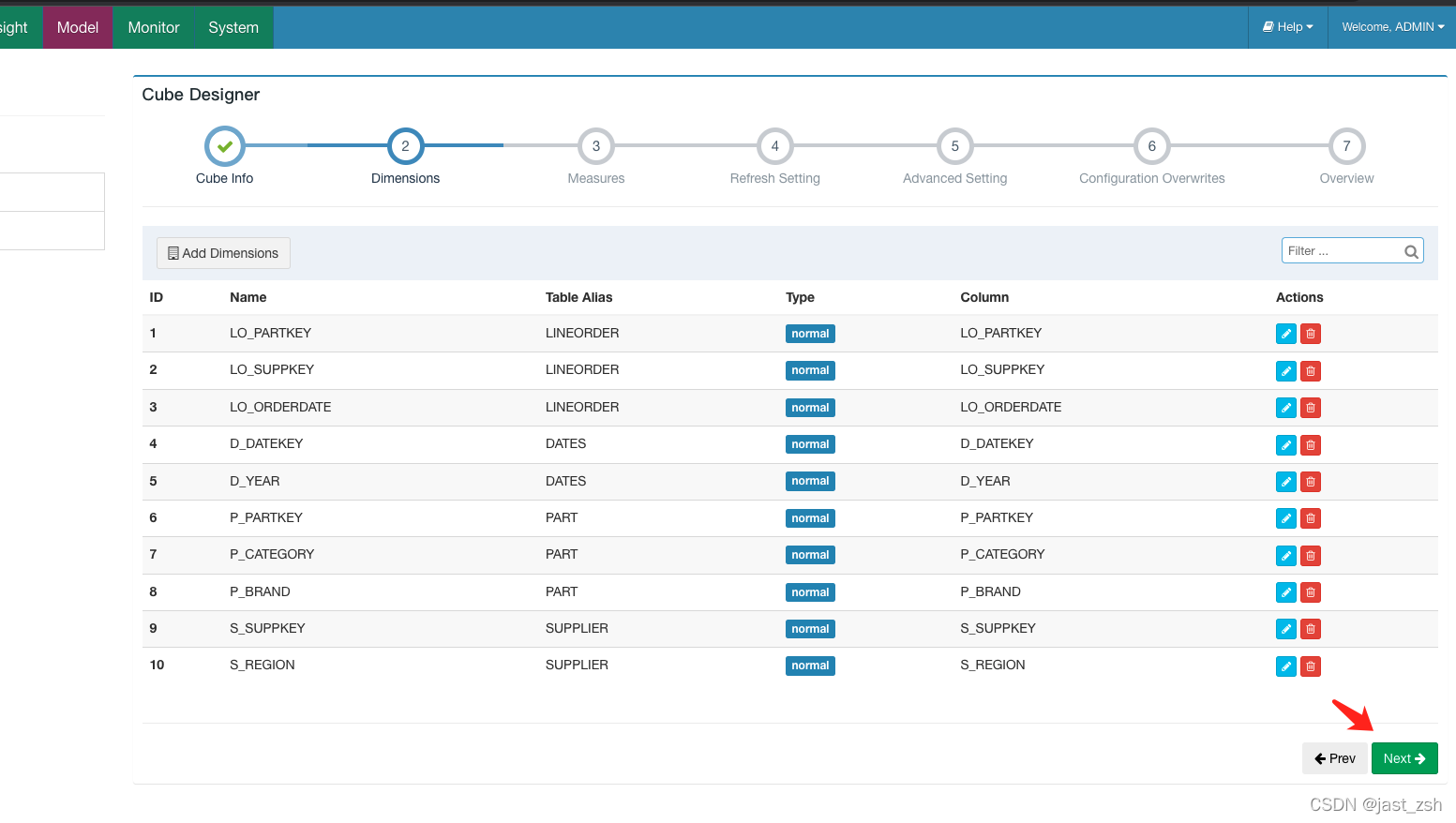Edit the P_CATEGORY dimension row

pos(1285,556)
